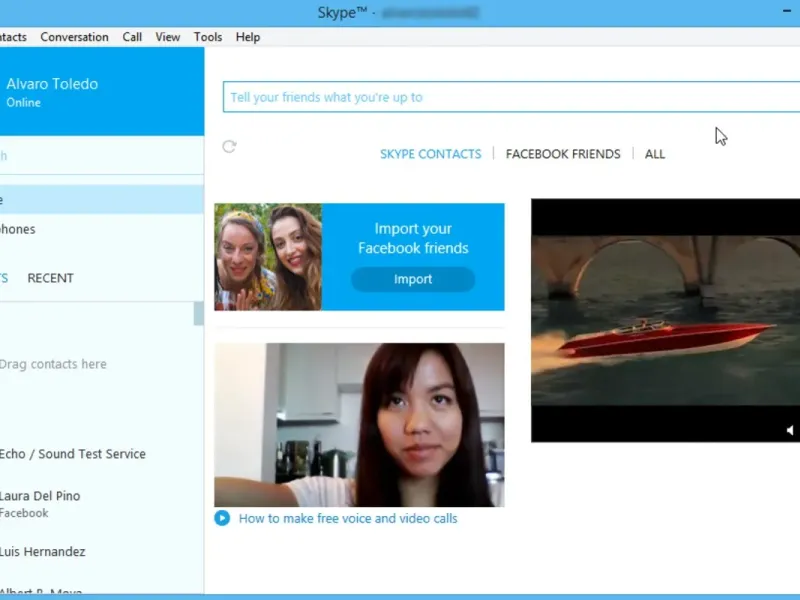The height and width of the screenshot is (600, 800).
Task: Click the Facebook friends photo thumbnail
Action: point(268,257)
